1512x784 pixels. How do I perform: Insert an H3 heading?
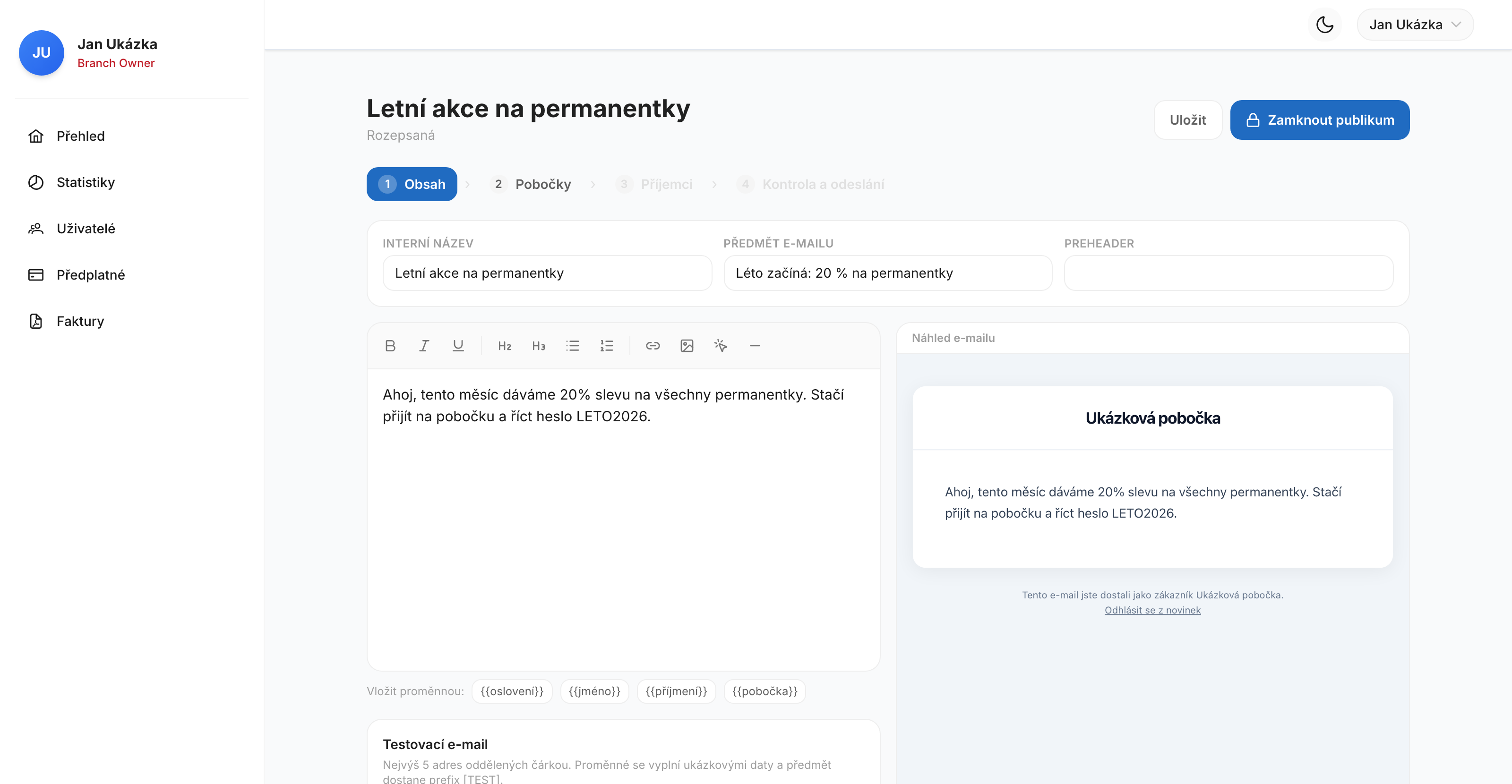point(538,346)
